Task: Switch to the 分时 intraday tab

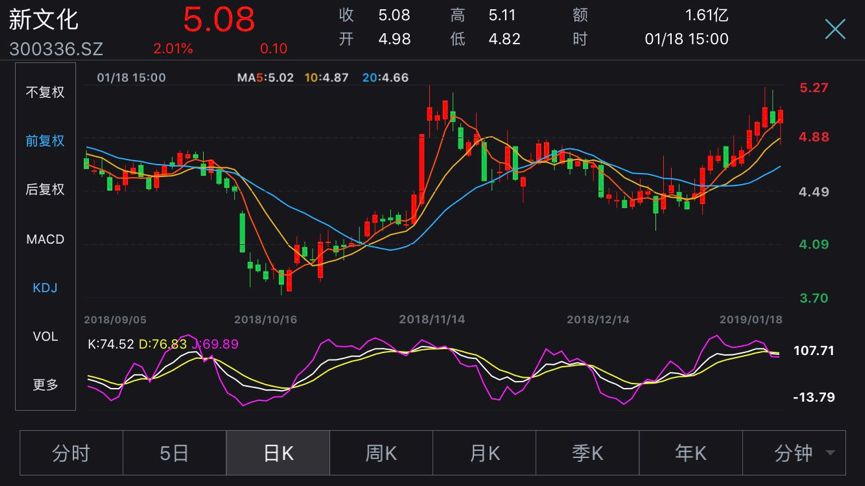Action: pos(71,454)
